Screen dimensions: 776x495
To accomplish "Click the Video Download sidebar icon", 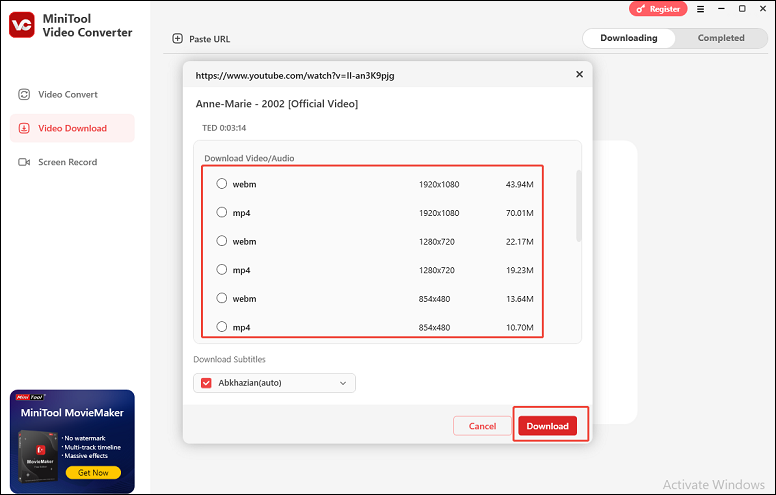I will coord(24,128).
